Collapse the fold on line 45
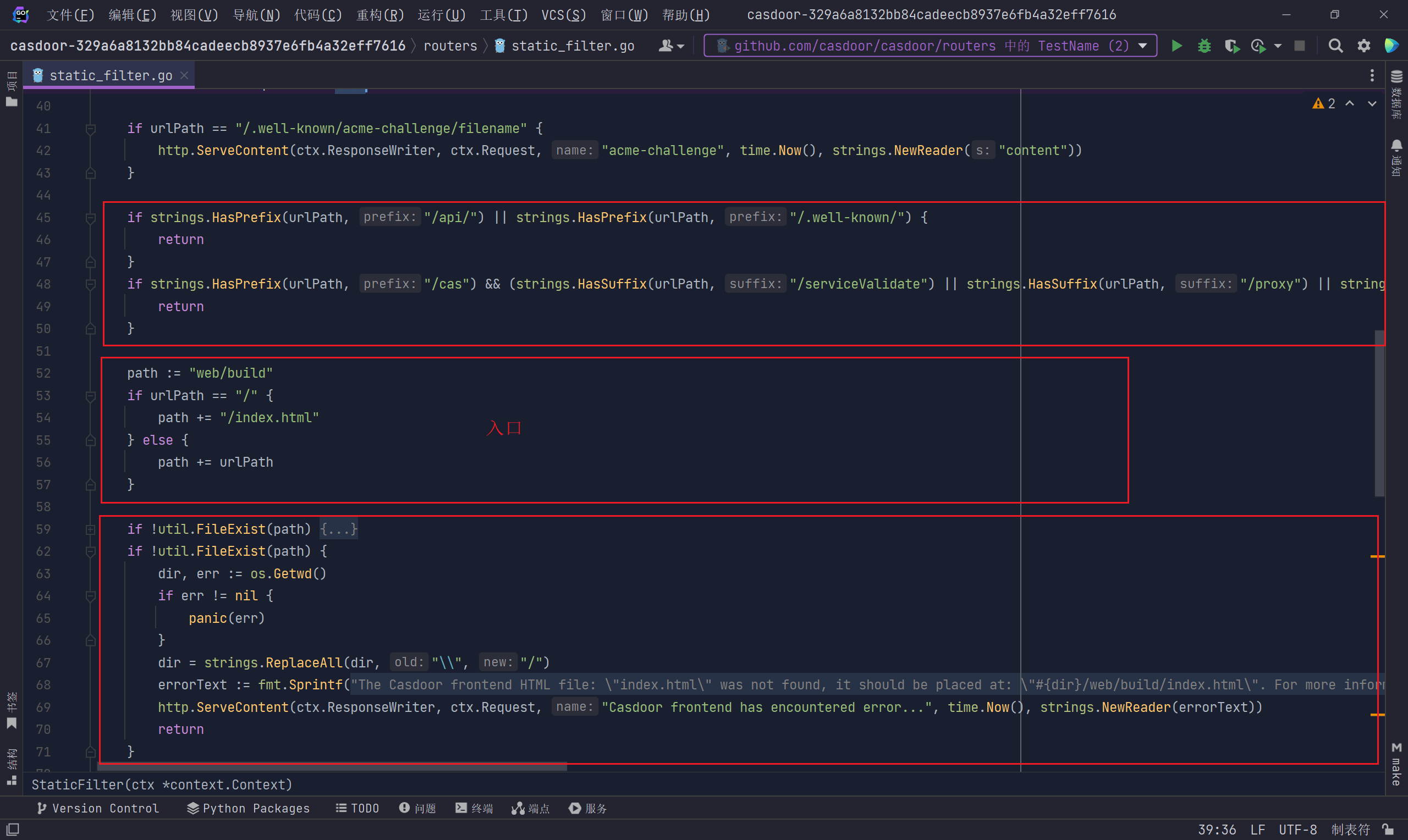The width and height of the screenshot is (1408, 840). click(91, 218)
